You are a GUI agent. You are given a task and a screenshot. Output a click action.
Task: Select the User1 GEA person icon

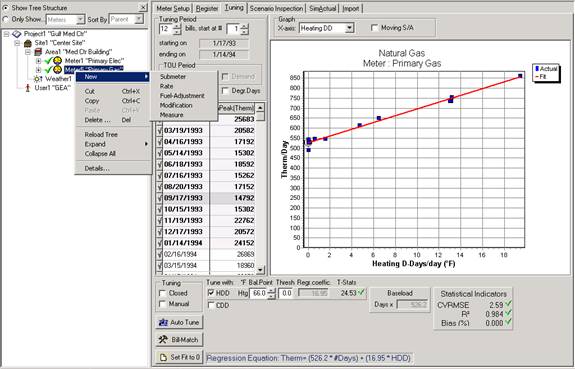(28, 88)
